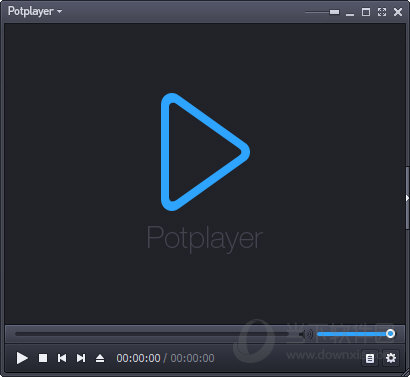Open the Potplayer main menu dropdown
410x377 pixels.
(x=35, y=11)
